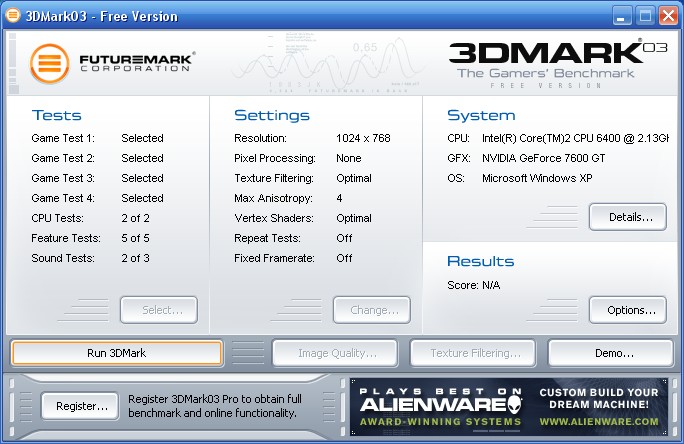Launch the Demo button
Screen dimensions: 684x444
pyautogui.click(x=611, y=353)
